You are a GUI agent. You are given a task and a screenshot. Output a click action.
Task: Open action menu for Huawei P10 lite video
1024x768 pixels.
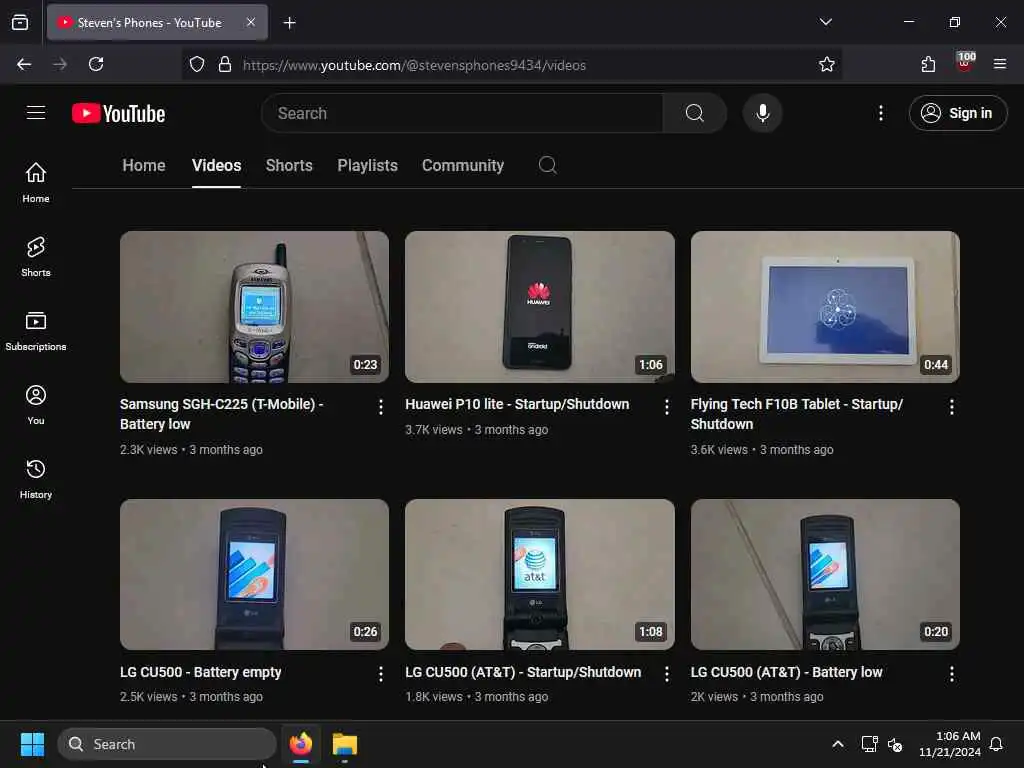[666, 407]
